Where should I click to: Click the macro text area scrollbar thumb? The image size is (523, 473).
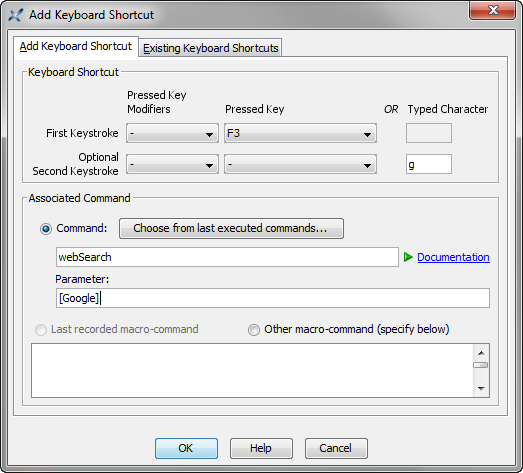pos(481,365)
